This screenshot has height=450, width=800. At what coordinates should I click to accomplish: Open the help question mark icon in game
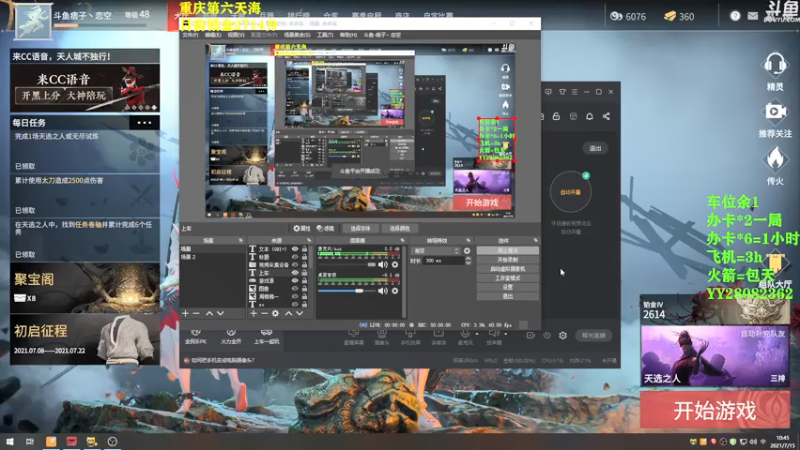735,16
